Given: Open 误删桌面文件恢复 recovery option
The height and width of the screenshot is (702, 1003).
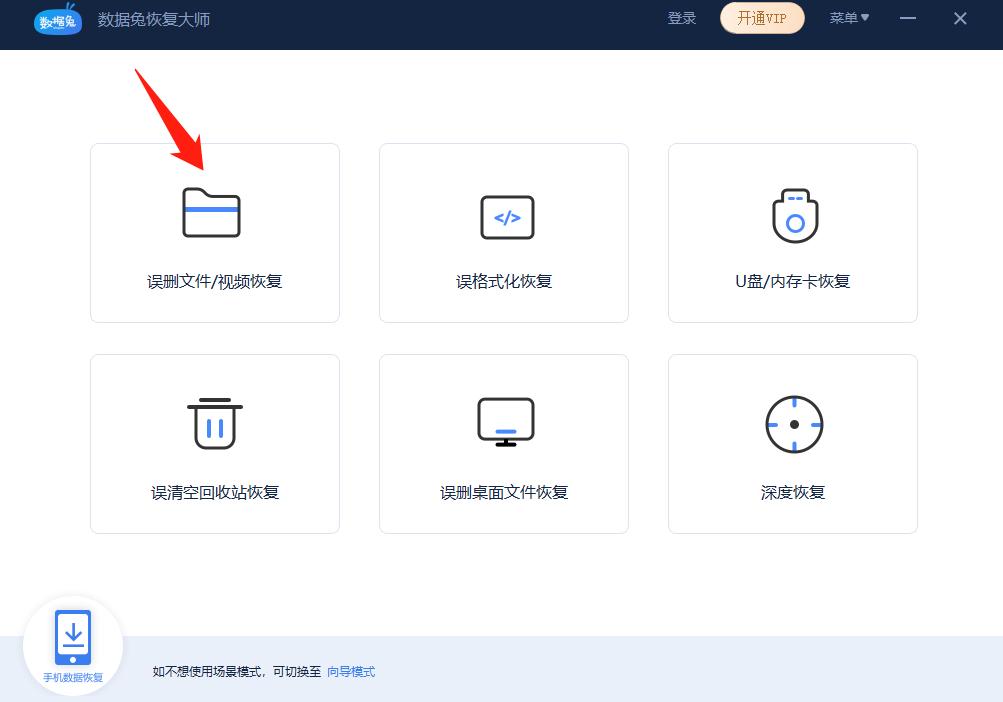Looking at the screenshot, I should click(x=503, y=443).
